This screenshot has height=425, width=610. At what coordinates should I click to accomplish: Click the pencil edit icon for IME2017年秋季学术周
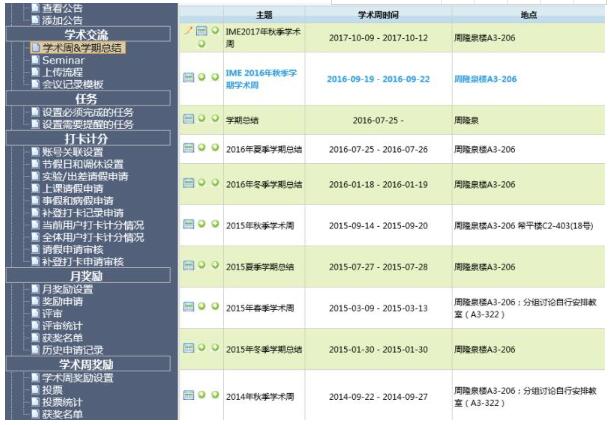point(187,32)
